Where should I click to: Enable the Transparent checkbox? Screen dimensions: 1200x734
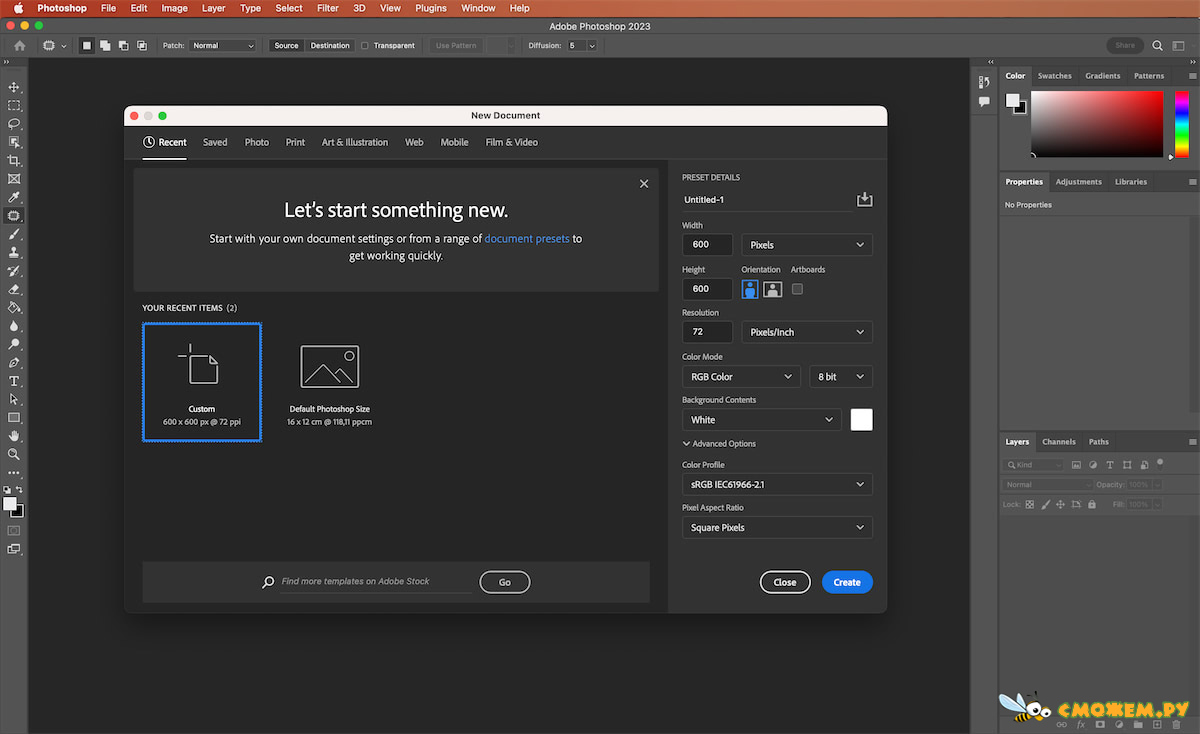[365, 45]
